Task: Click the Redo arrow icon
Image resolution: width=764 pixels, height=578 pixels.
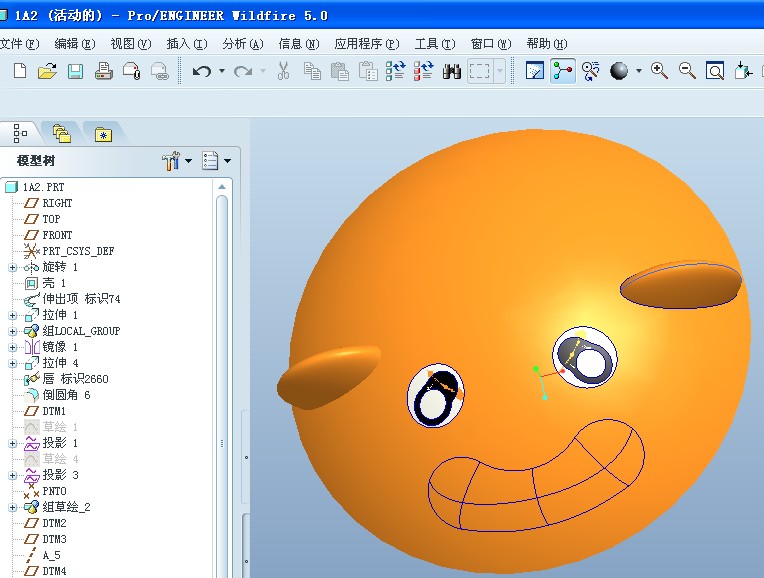Action: coord(243,72)
